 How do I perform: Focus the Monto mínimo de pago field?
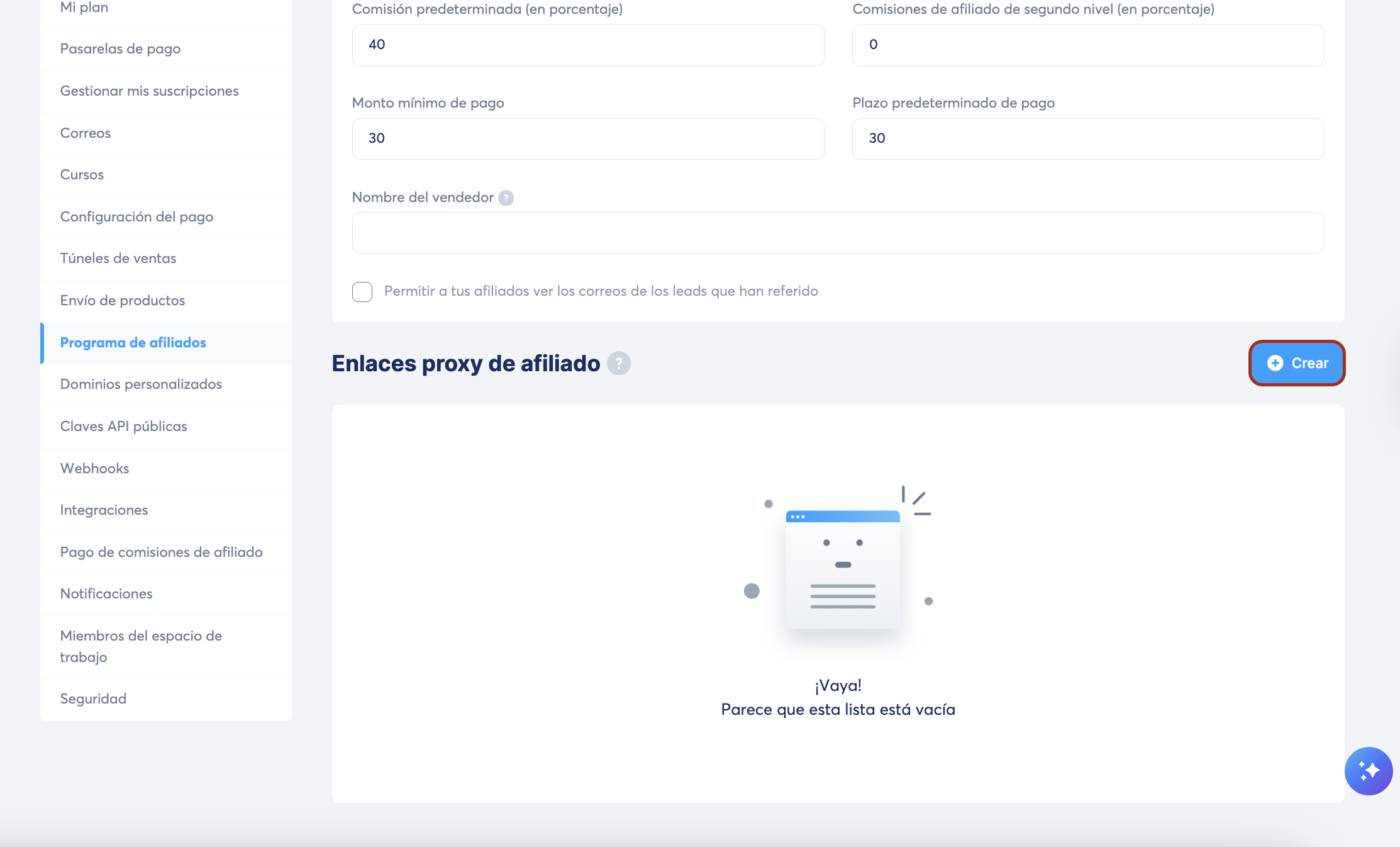(x=587, y=139)
